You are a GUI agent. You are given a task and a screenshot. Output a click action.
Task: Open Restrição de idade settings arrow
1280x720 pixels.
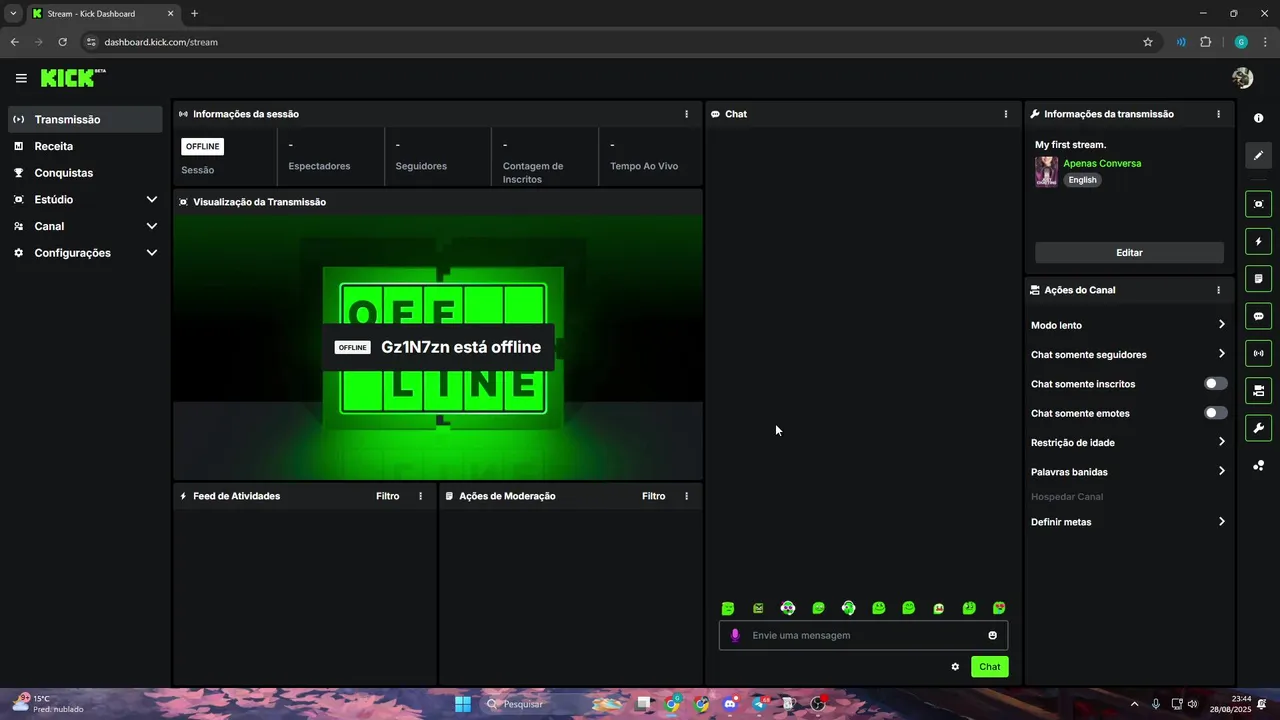coord(1221,442)
